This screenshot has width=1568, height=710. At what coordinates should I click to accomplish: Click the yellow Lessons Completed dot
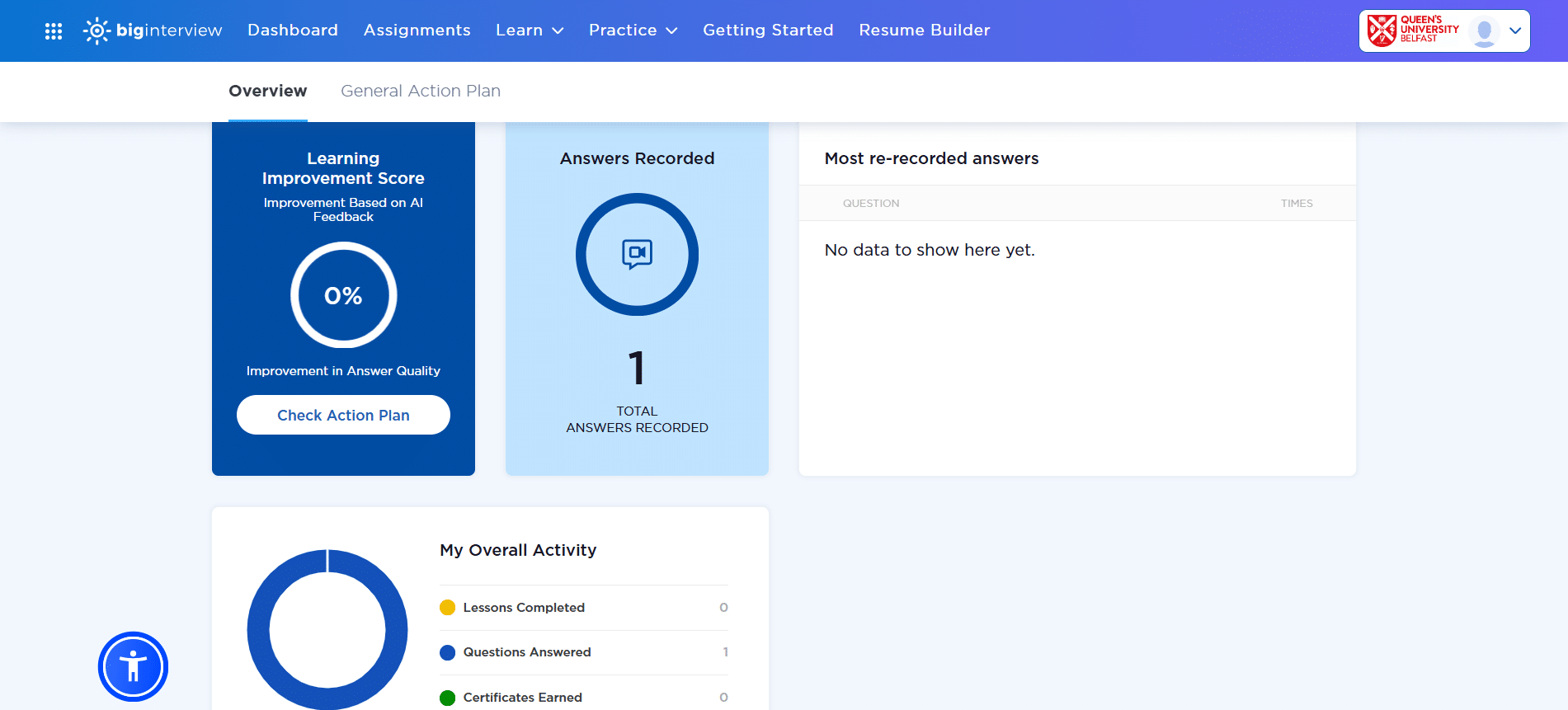(x=448, y=608)
